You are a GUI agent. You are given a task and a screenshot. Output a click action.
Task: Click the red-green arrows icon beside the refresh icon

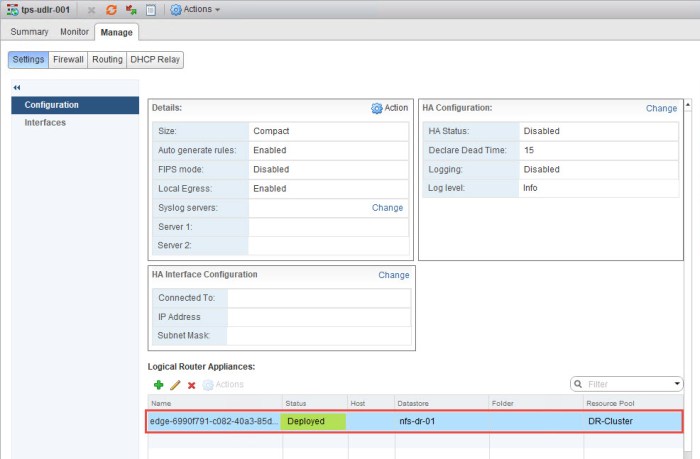pyautogui.click(x=131, y=10)
